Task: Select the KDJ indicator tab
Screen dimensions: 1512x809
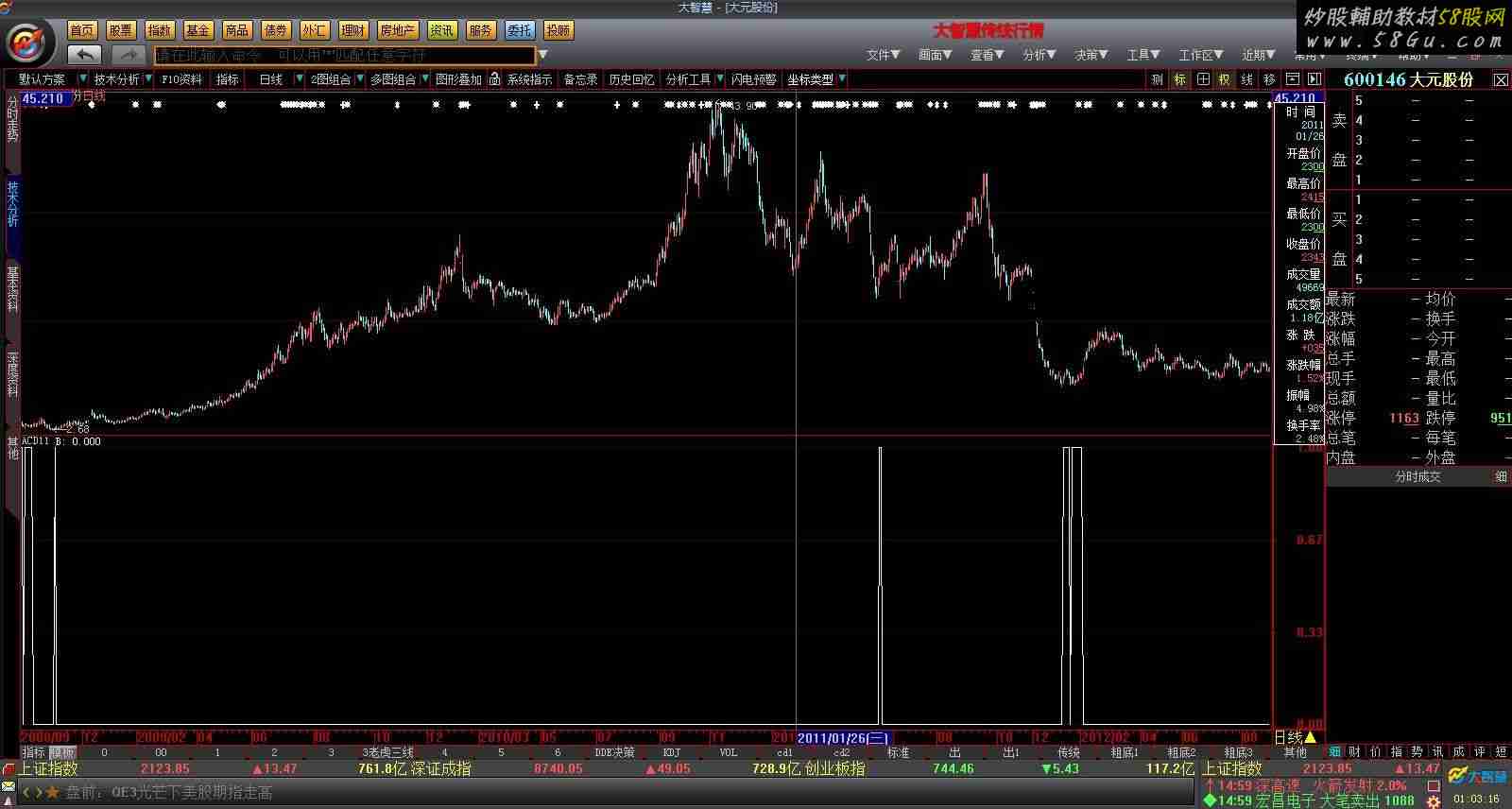Action: 672,753
